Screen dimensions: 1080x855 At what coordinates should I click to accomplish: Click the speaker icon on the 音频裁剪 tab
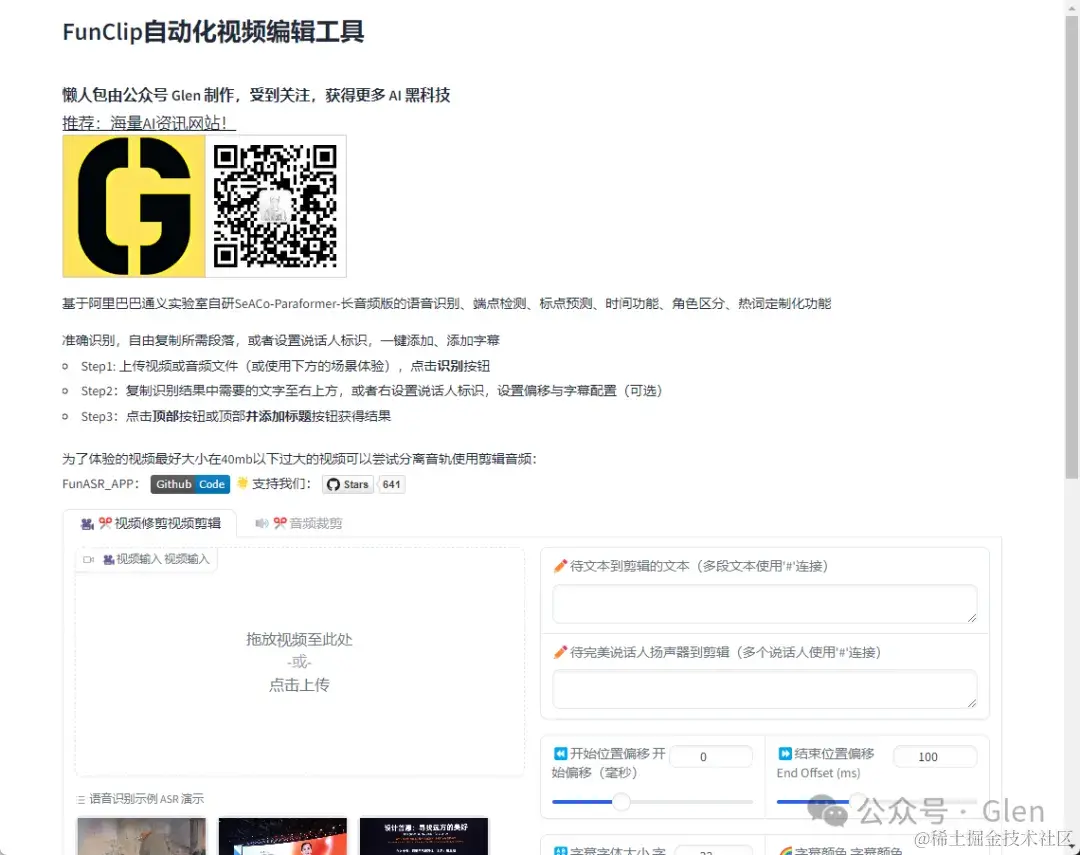coord(260,522)
